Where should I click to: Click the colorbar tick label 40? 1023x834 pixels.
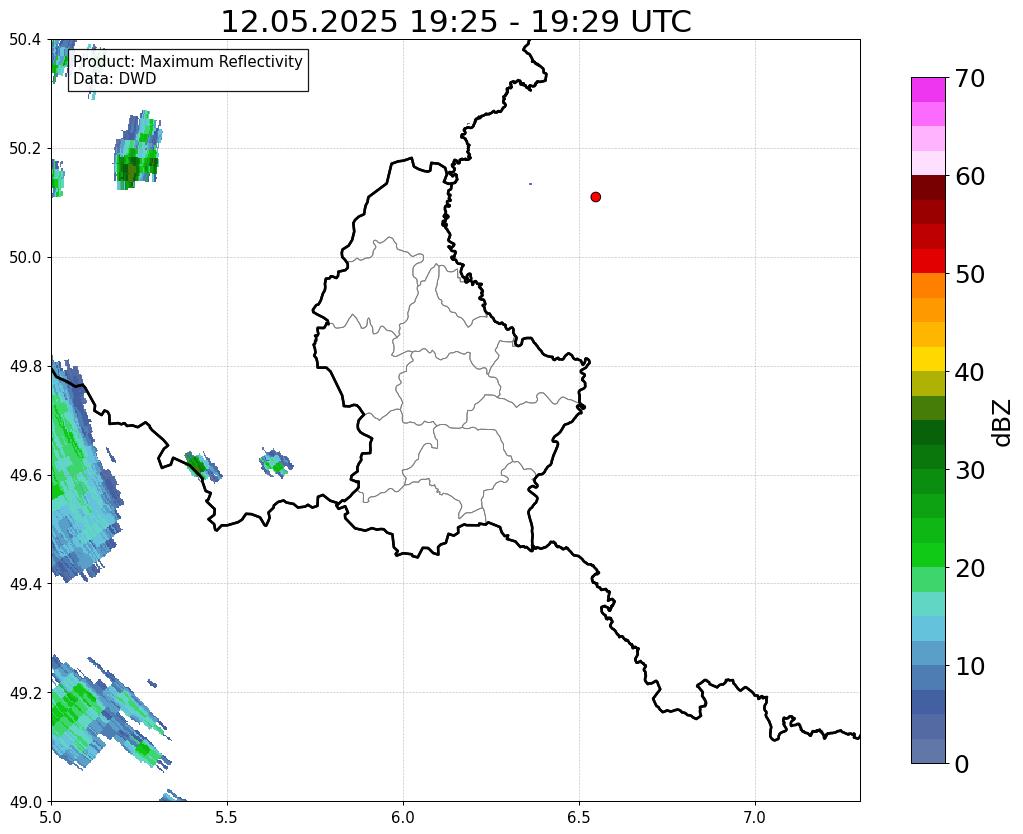click(970, 372)
